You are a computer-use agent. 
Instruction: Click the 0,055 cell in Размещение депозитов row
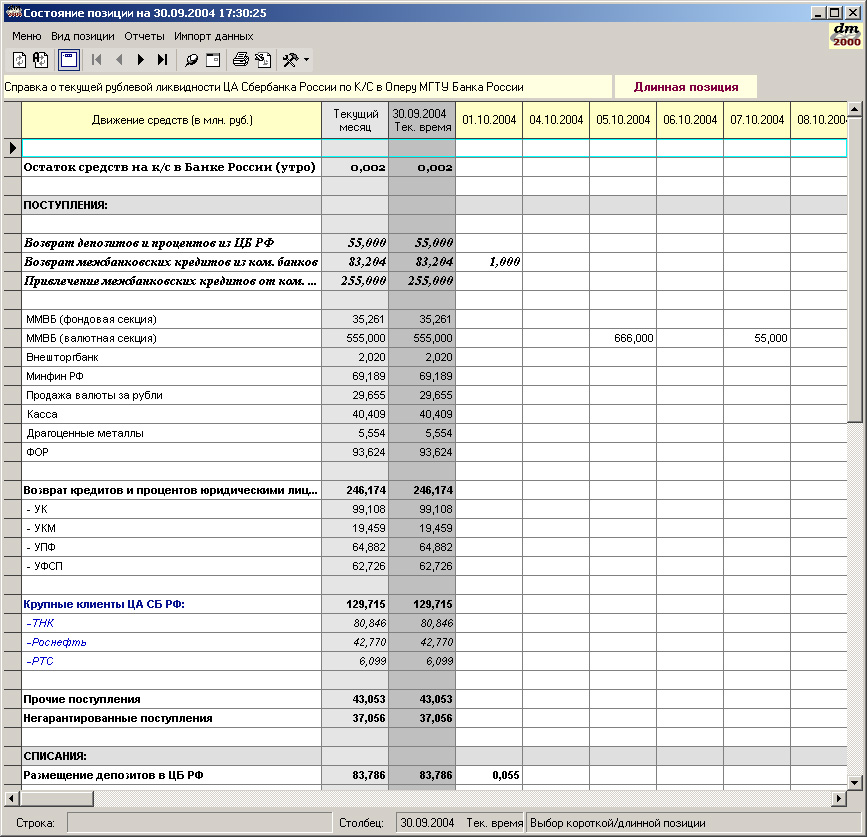pos(489,775)
